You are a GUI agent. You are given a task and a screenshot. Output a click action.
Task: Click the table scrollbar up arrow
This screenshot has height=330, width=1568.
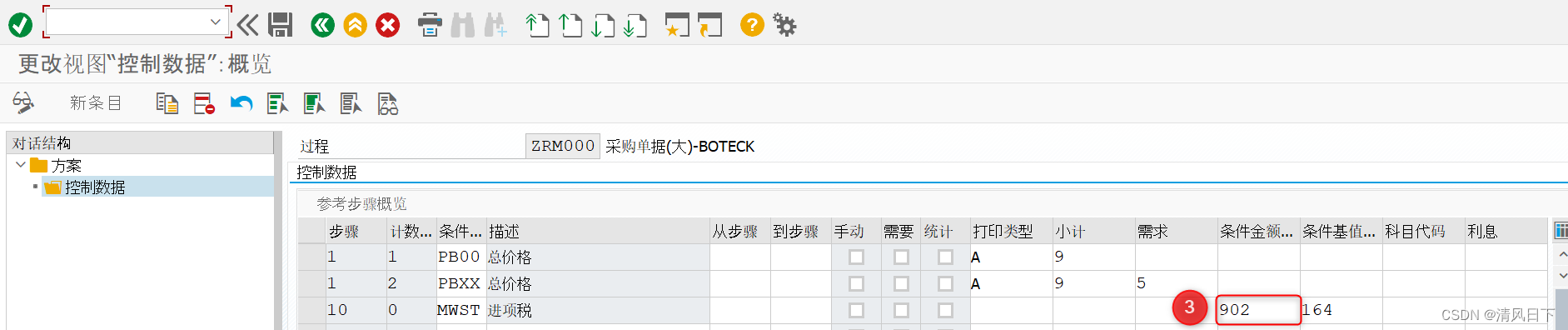[x=1561, y=254]
